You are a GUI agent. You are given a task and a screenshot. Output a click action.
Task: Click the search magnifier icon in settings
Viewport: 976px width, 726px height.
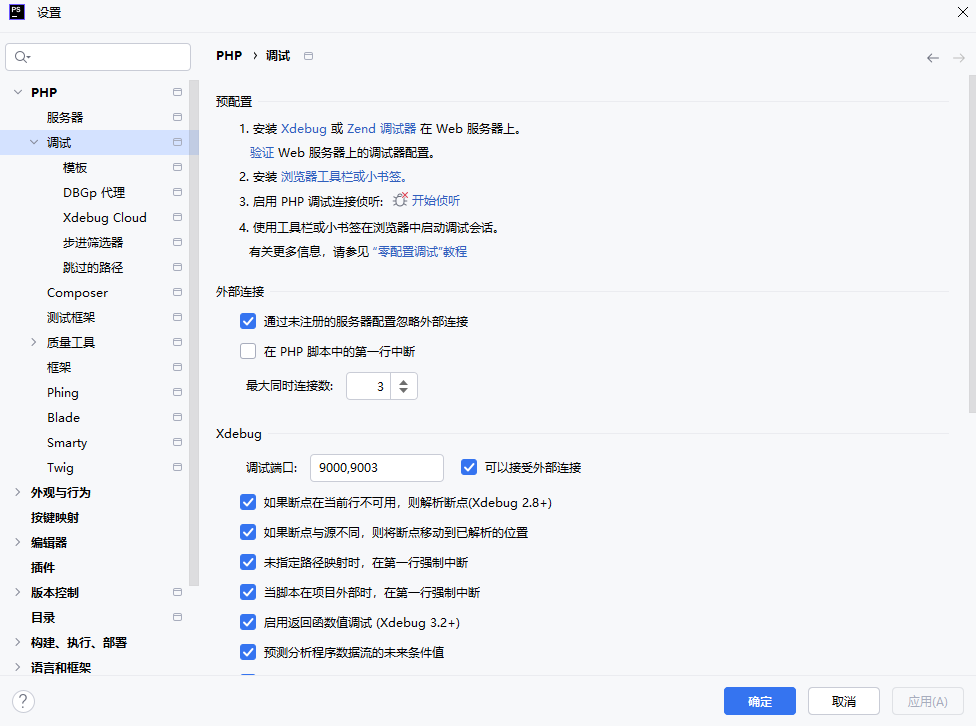click(x=22, y=57)
